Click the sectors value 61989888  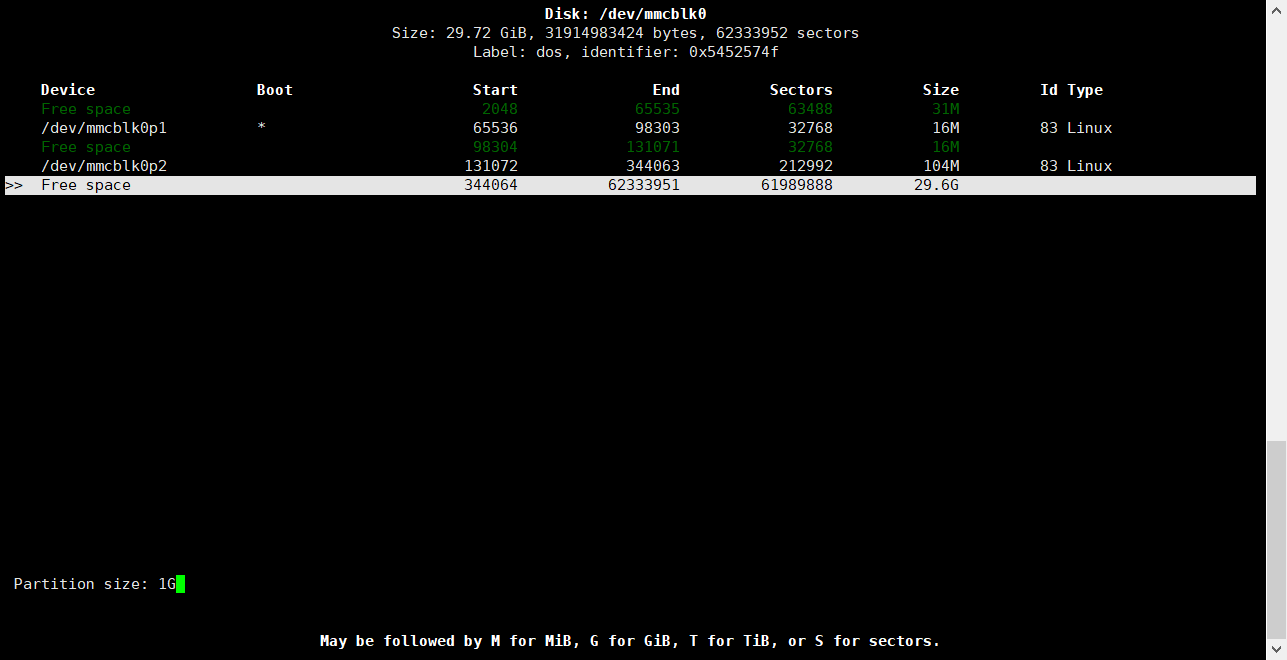point(797,185)
